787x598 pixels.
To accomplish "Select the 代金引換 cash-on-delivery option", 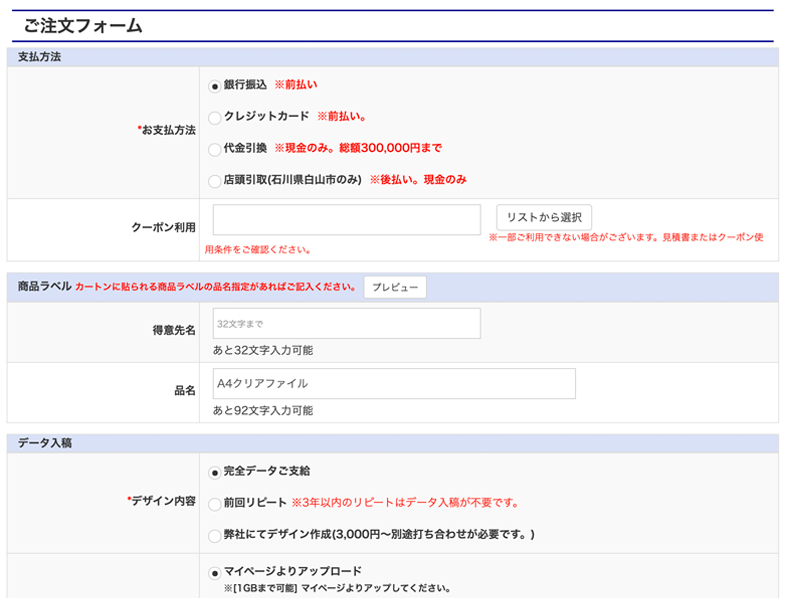I will tap(215, 150).
